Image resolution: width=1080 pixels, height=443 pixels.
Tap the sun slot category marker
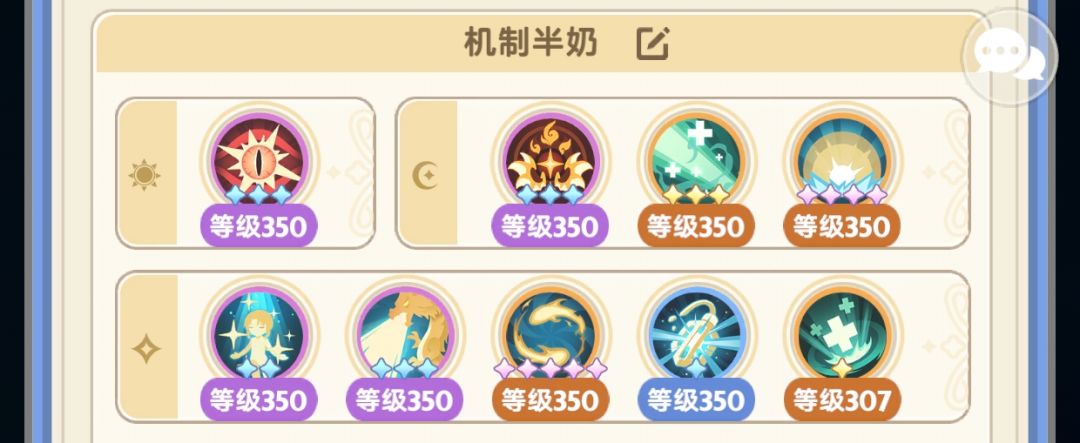click(x=145, y=175)
